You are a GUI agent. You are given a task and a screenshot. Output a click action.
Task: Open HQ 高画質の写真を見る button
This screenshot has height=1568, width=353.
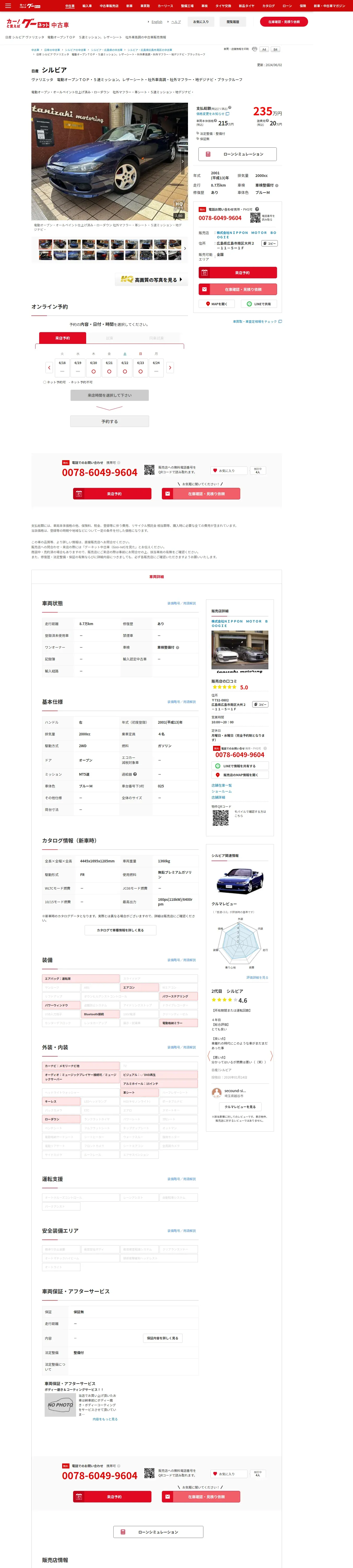[151, 279]
